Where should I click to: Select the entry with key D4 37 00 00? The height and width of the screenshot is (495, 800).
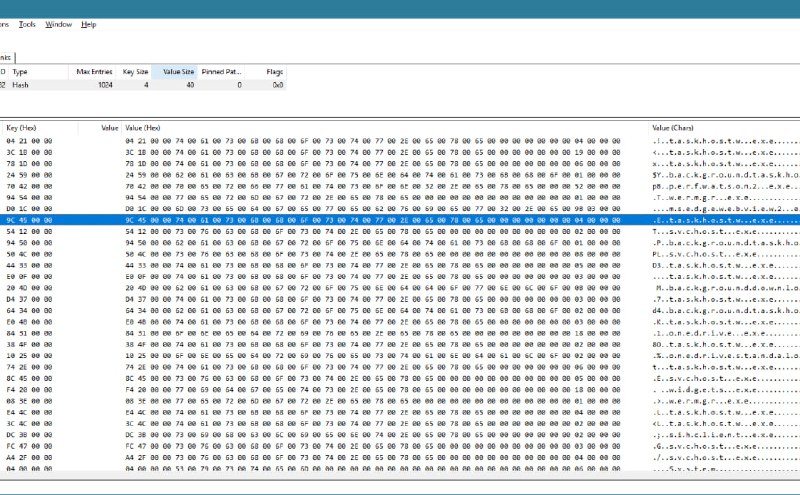[29, 299]
